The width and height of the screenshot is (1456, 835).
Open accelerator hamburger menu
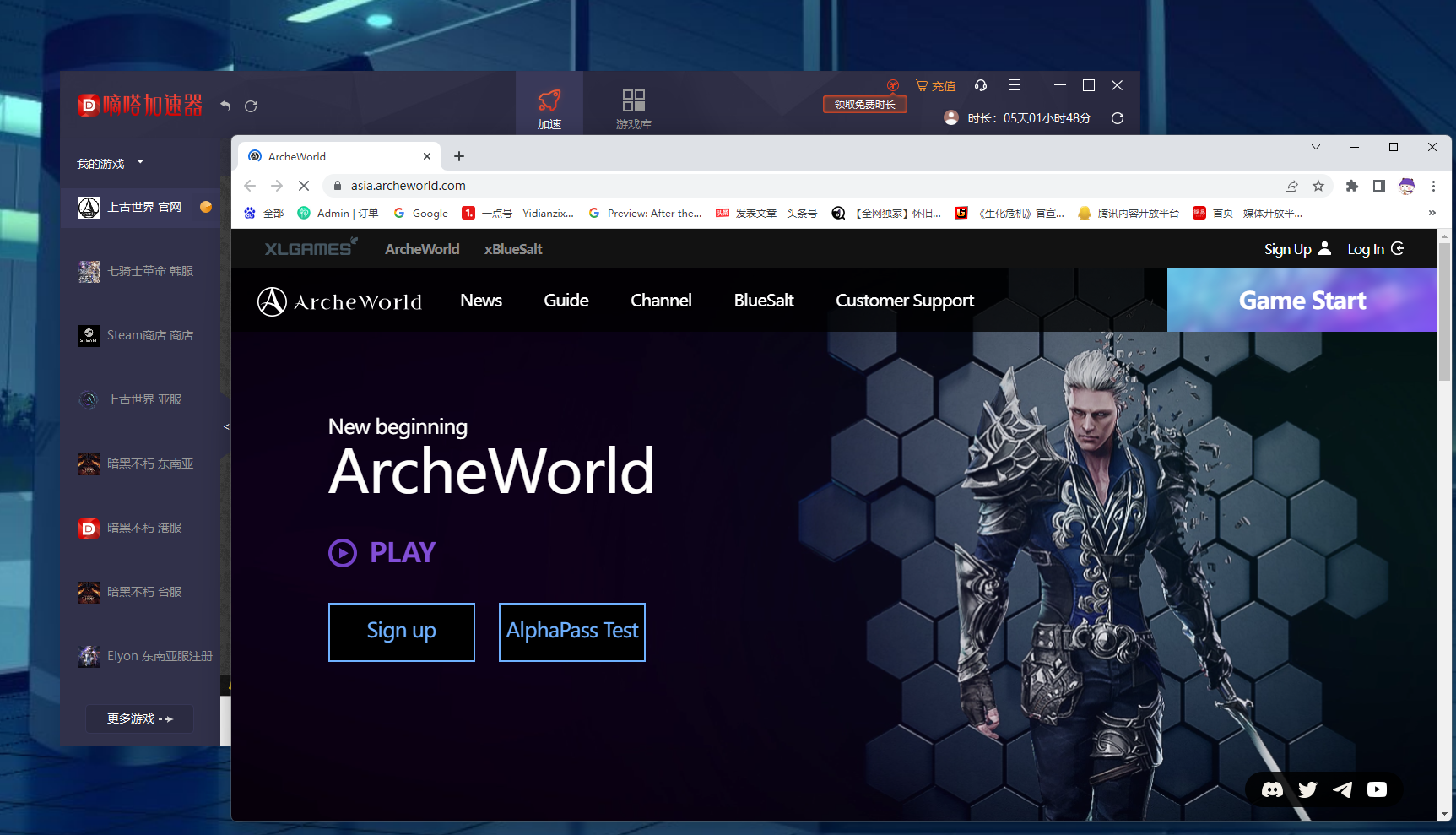click(1015, 85)
